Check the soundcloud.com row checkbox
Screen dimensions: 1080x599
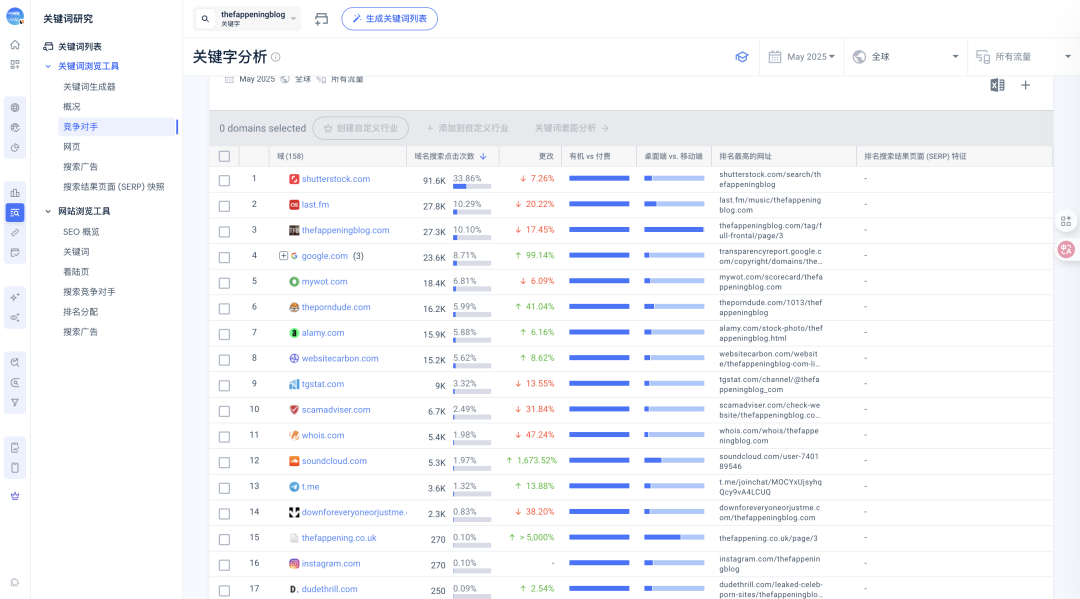tap(225, 463)
